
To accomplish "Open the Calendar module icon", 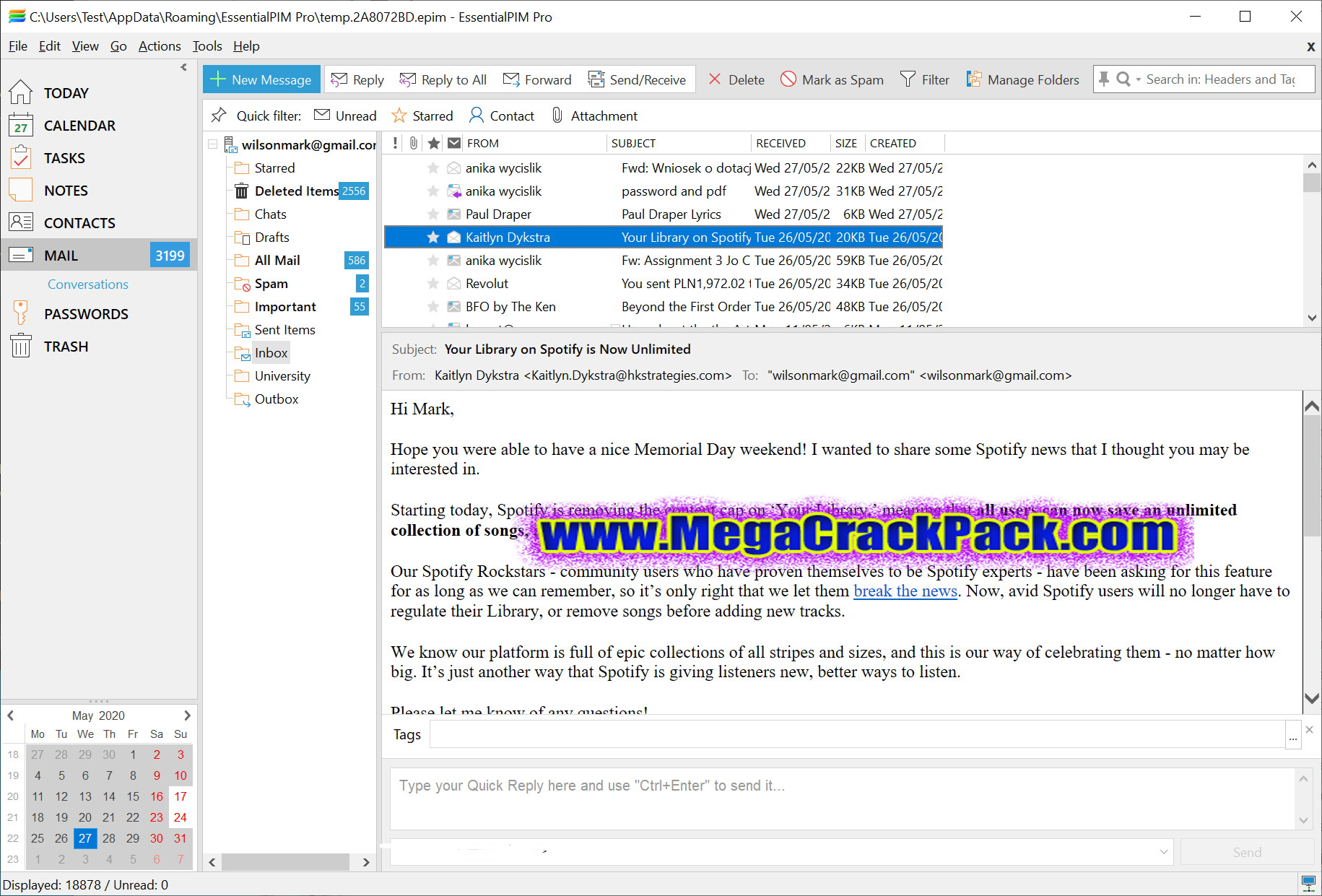I will point(21,126).
